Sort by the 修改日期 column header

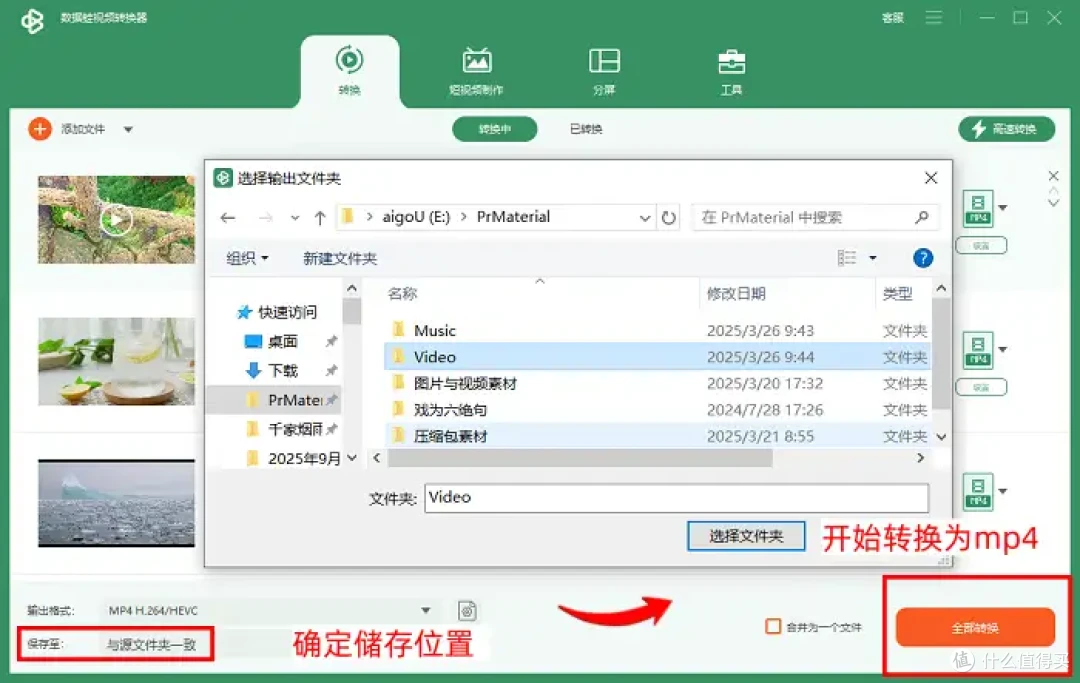(x=736, y=293)
